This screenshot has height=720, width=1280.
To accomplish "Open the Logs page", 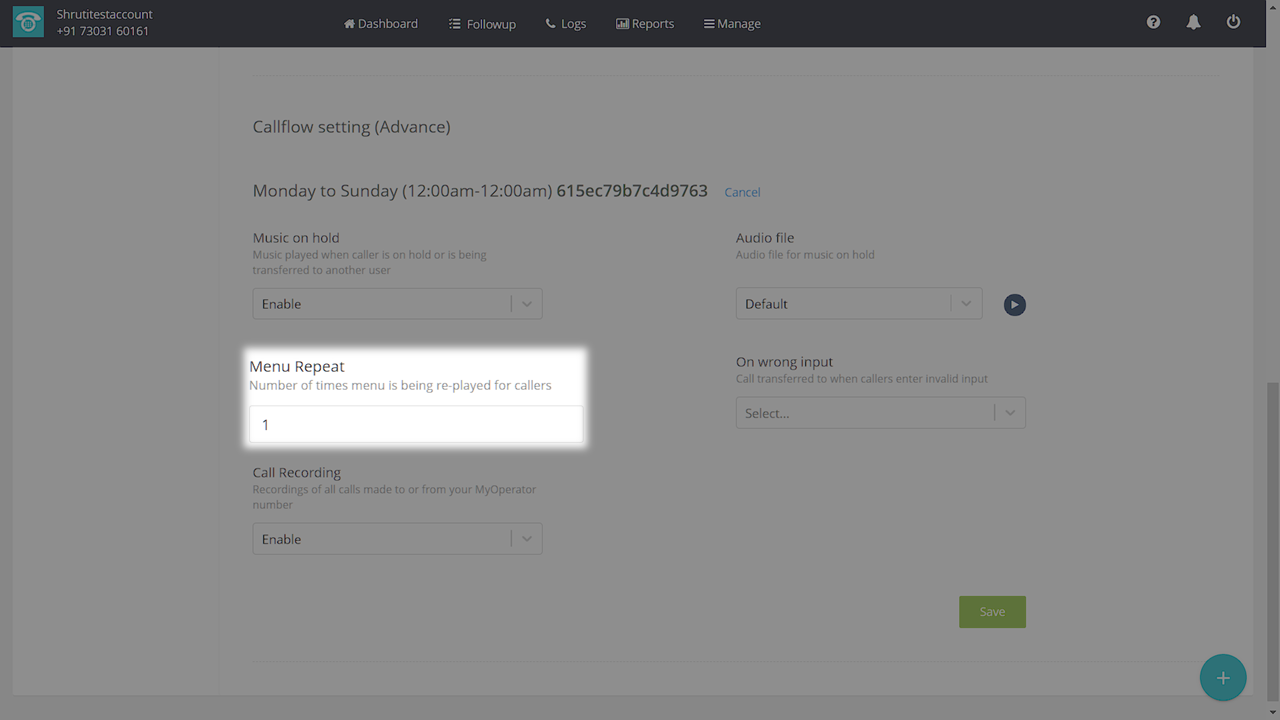I will (x=566, y=23).
